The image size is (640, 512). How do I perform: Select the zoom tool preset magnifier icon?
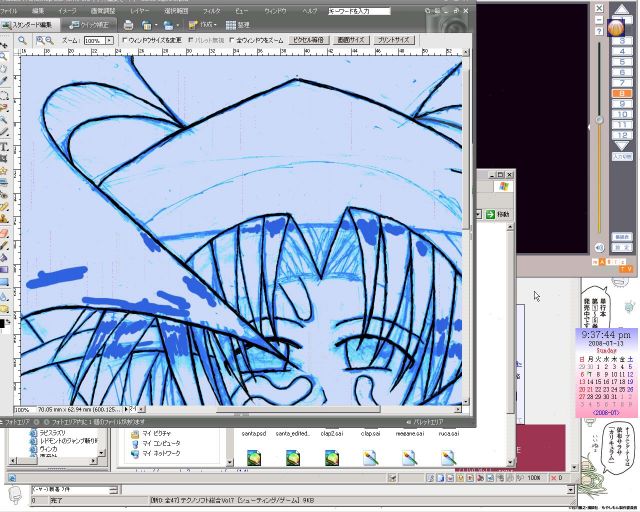(22, 40)
